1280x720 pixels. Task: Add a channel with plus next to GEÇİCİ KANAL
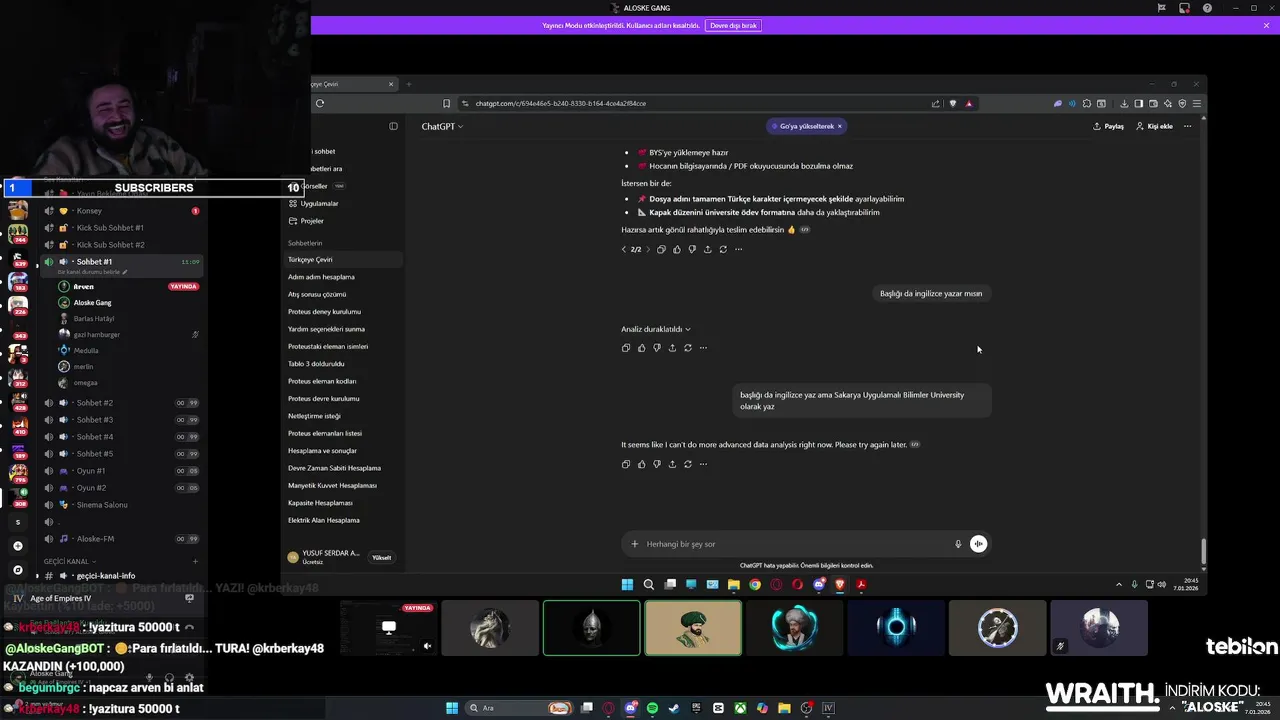pyautogui.click(x=195, y=561)
